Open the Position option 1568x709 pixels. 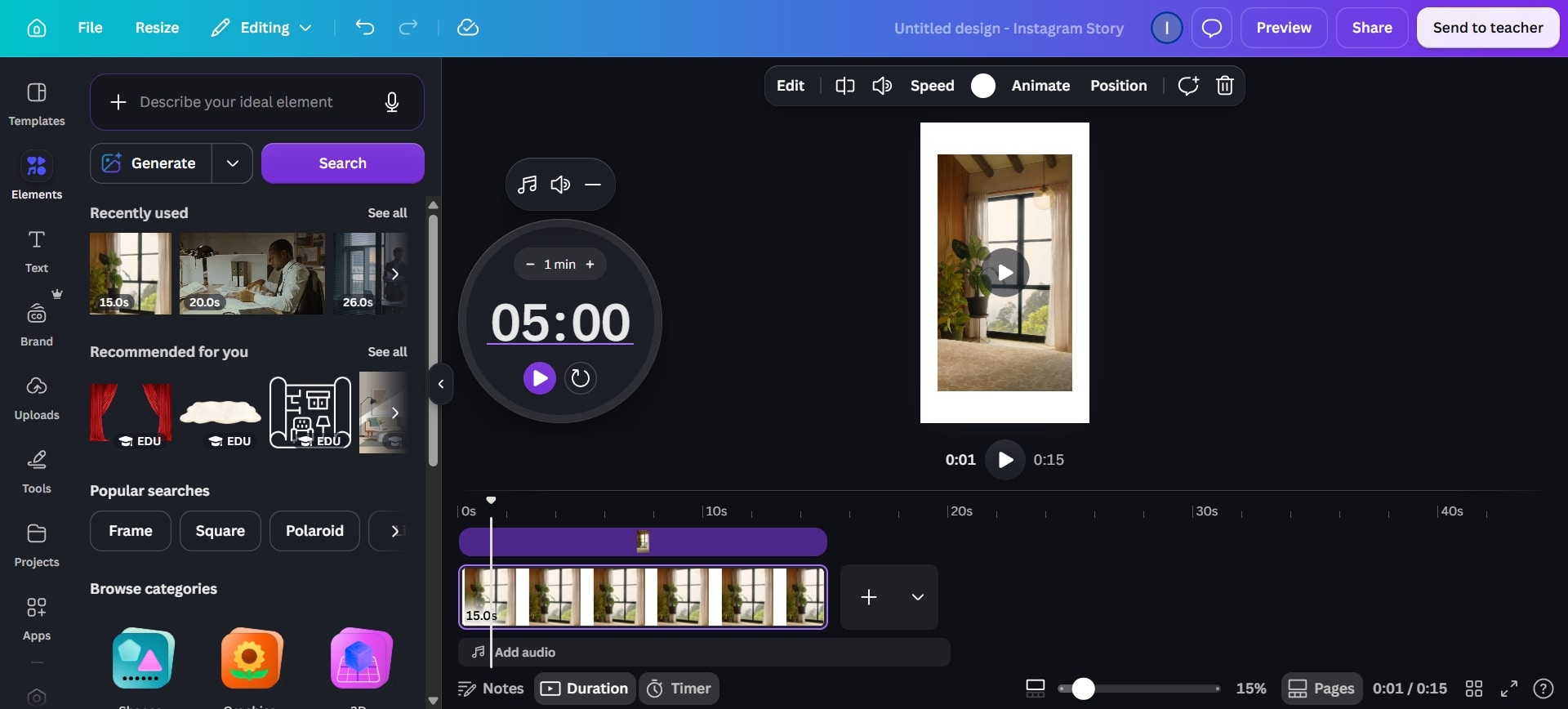[x=1118, y=86]
